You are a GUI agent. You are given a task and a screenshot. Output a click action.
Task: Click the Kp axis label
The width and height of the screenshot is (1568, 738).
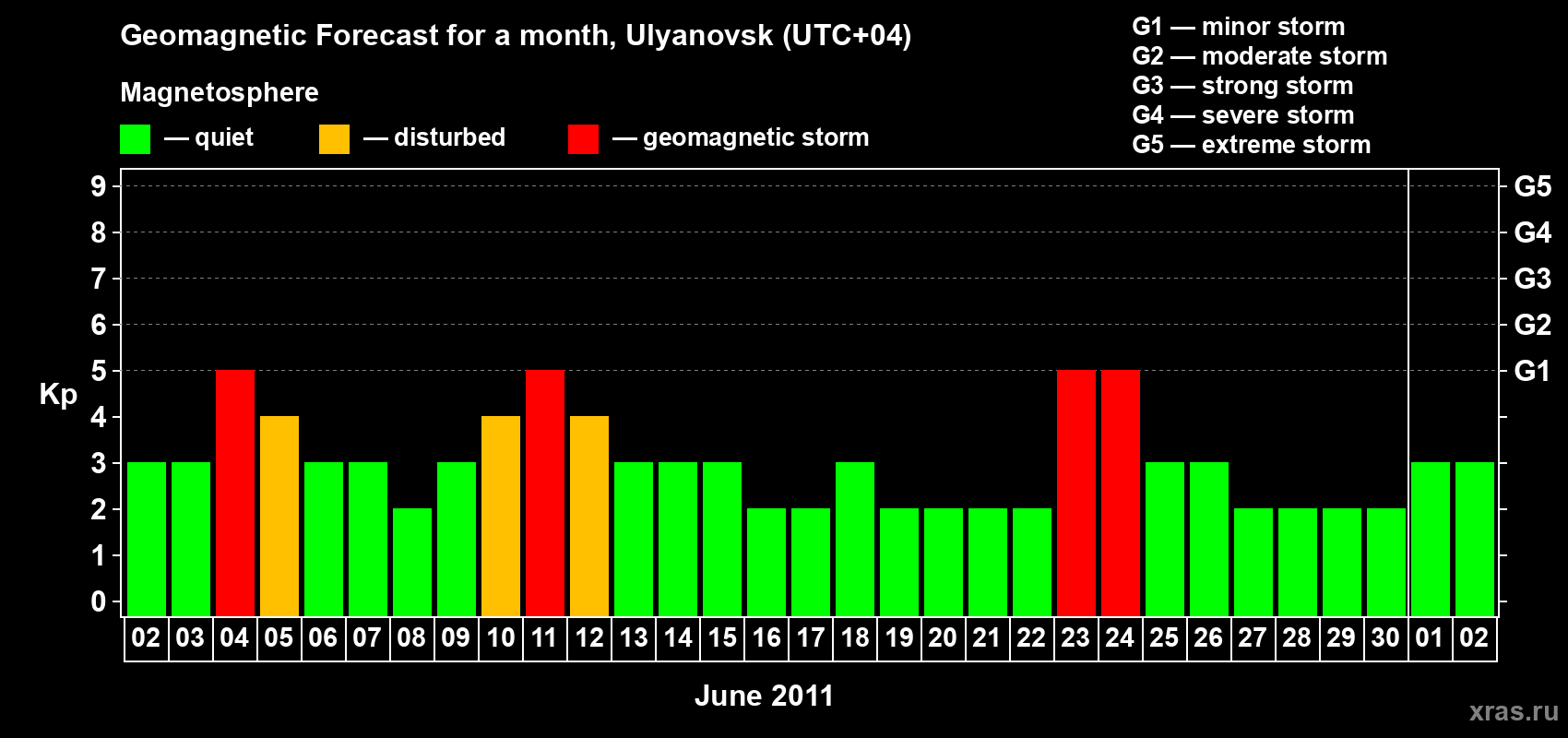(58, 395)
